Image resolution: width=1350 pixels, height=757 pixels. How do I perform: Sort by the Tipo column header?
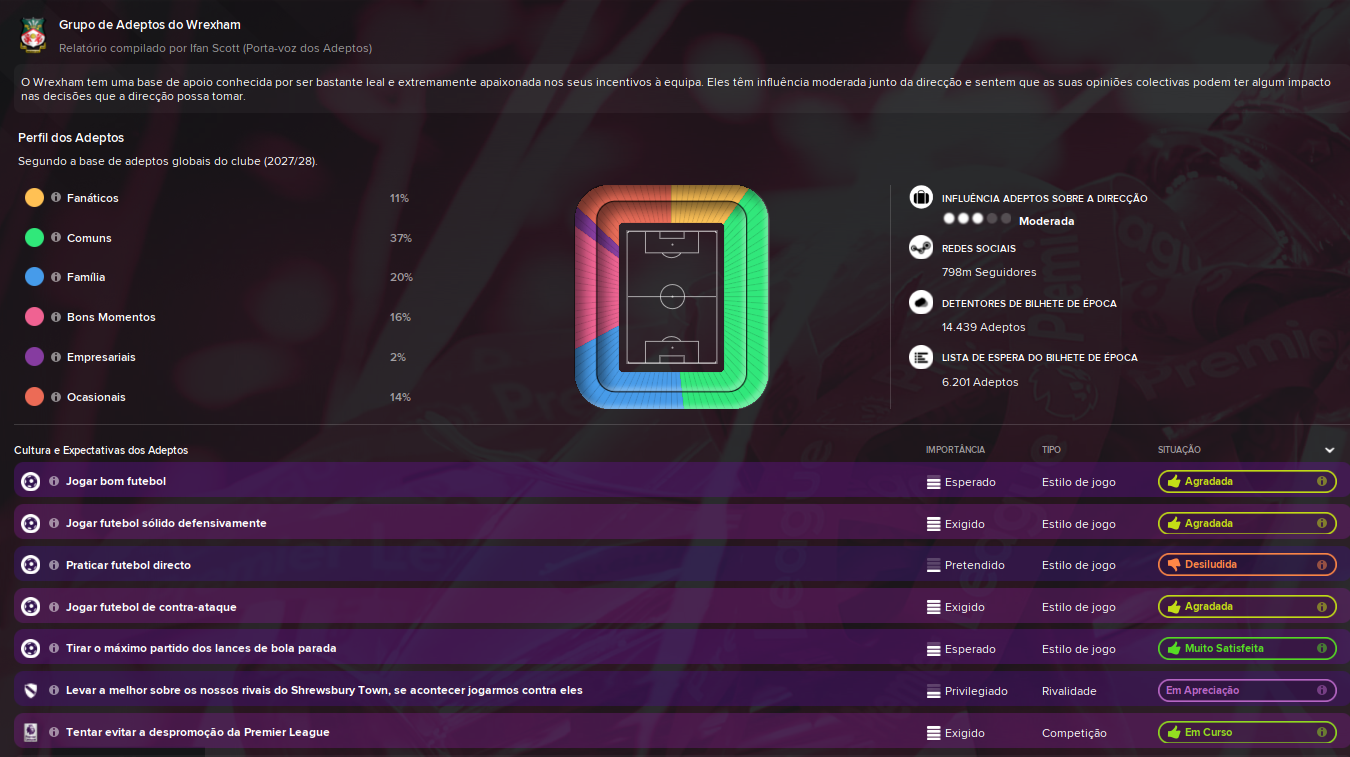[1052, 450]
